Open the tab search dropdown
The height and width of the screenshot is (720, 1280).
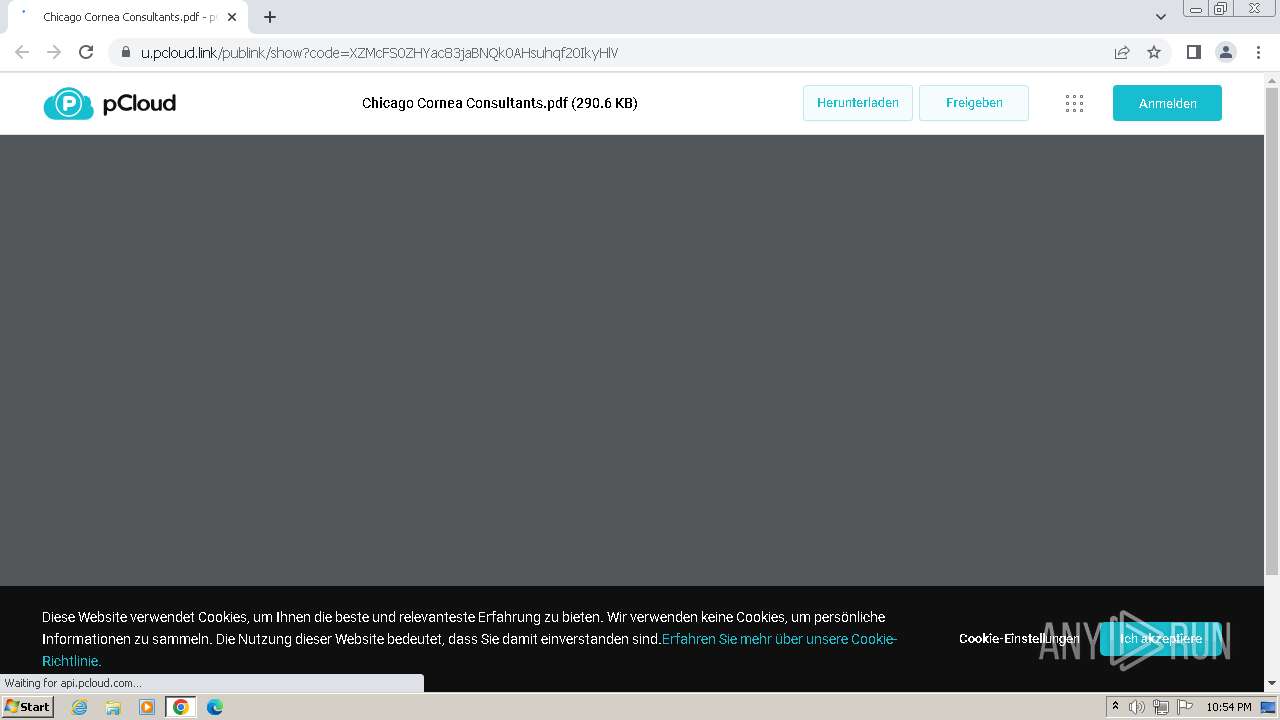tap(1161, 17)
